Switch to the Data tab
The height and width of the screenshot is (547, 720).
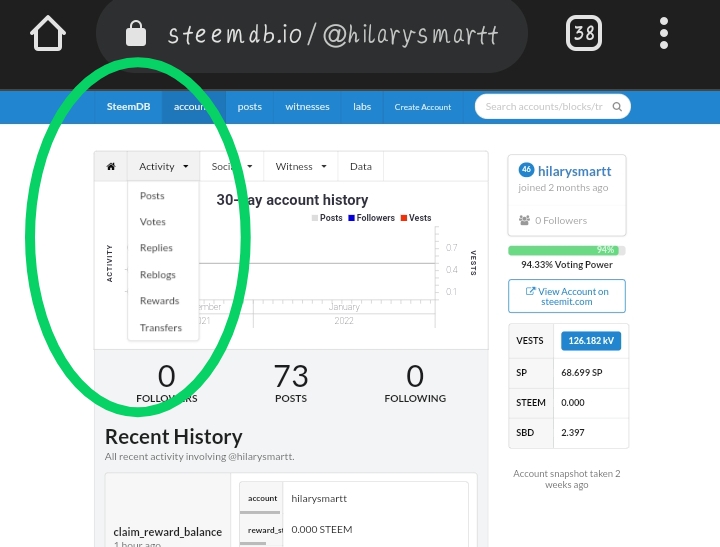[x=361, y=166]
